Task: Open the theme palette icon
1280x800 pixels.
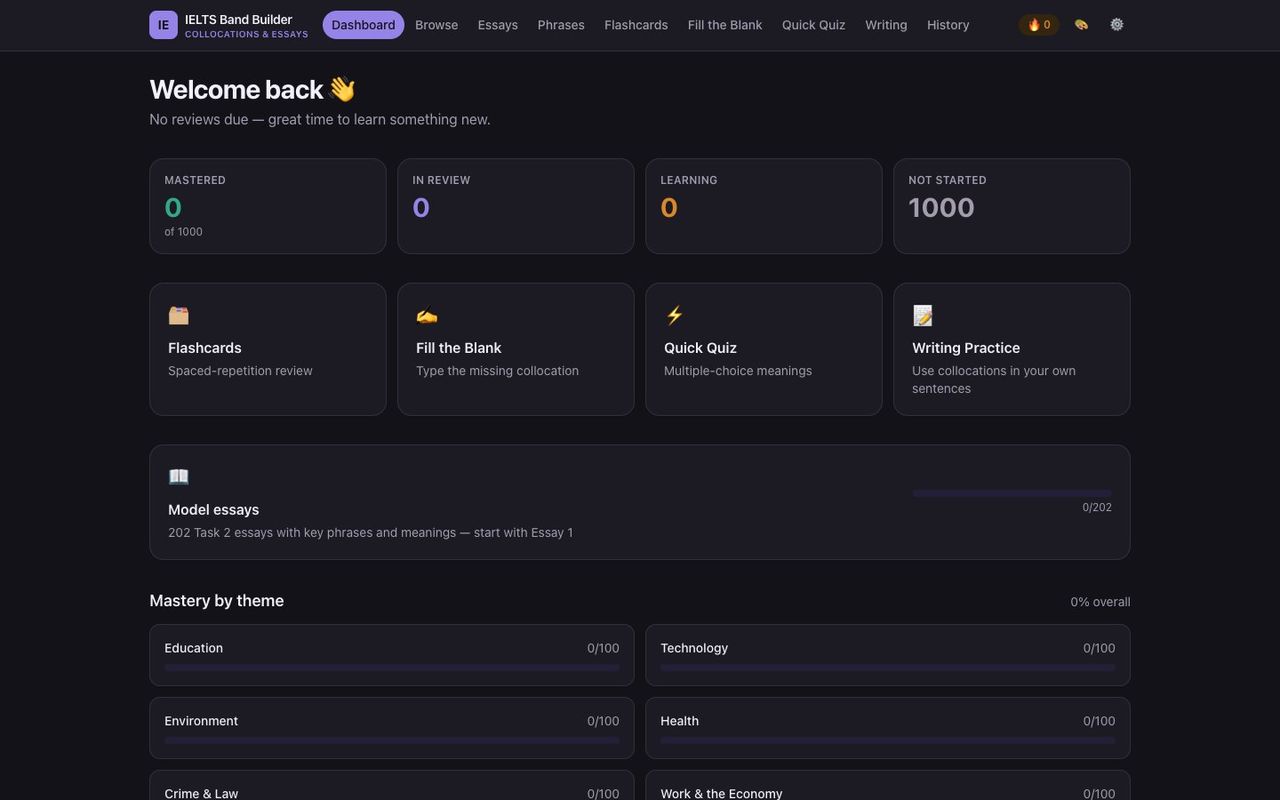Action: (1081, 25)
